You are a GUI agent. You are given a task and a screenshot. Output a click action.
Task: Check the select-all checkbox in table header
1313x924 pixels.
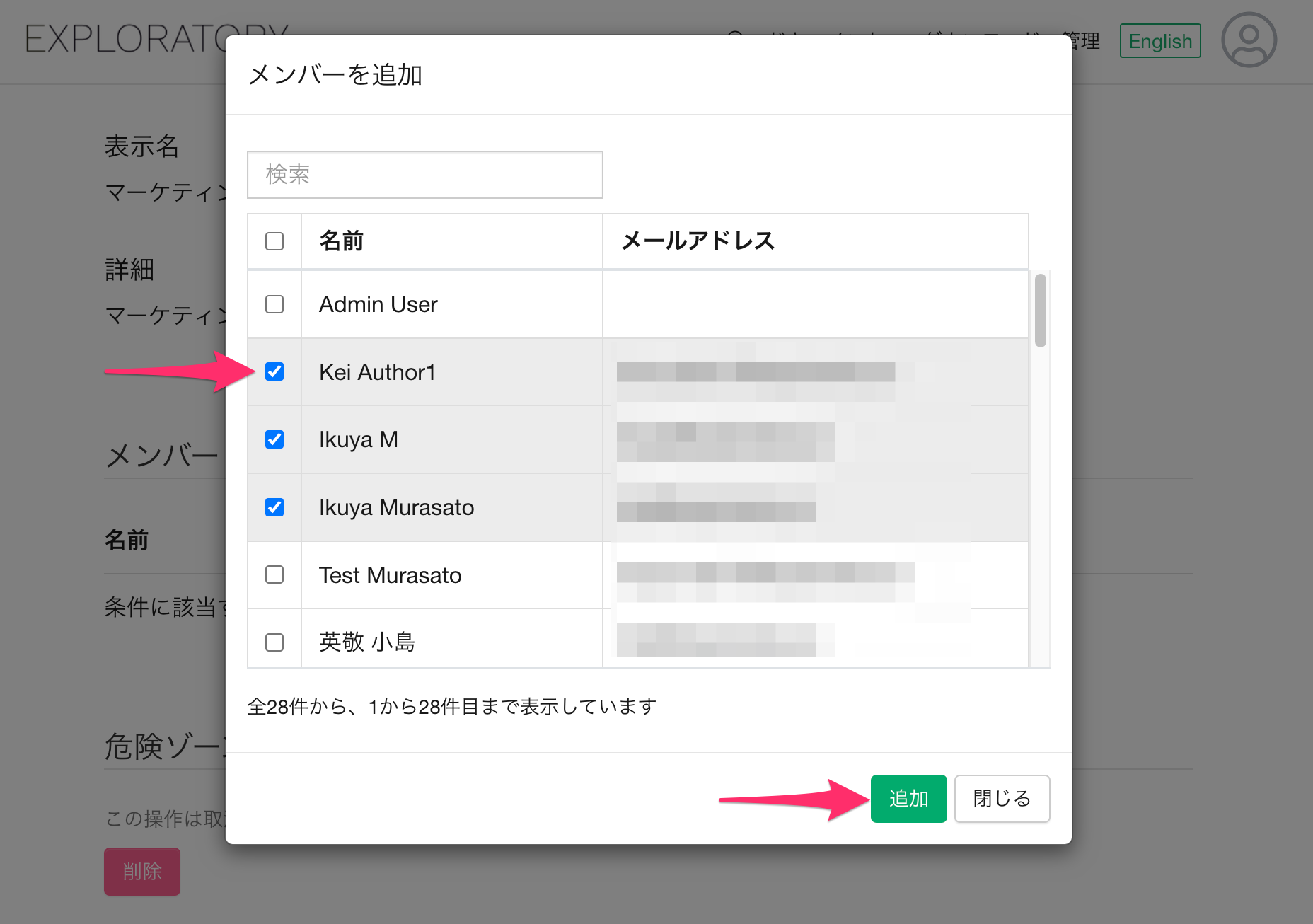274,241
